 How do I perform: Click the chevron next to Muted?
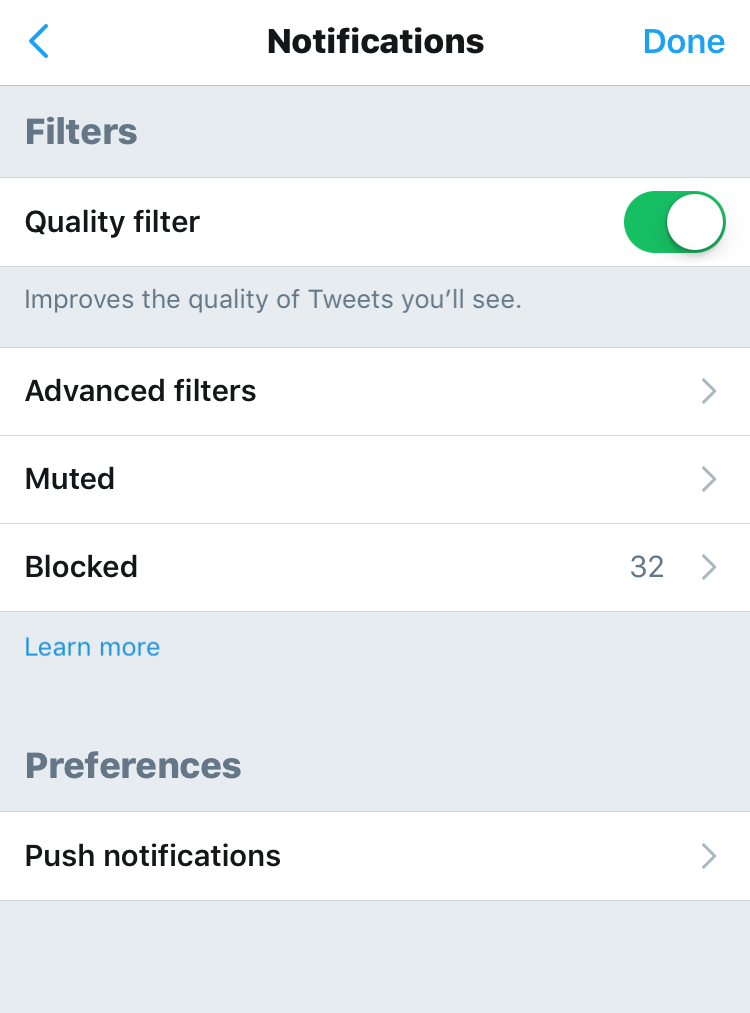(x=709, y=479)
